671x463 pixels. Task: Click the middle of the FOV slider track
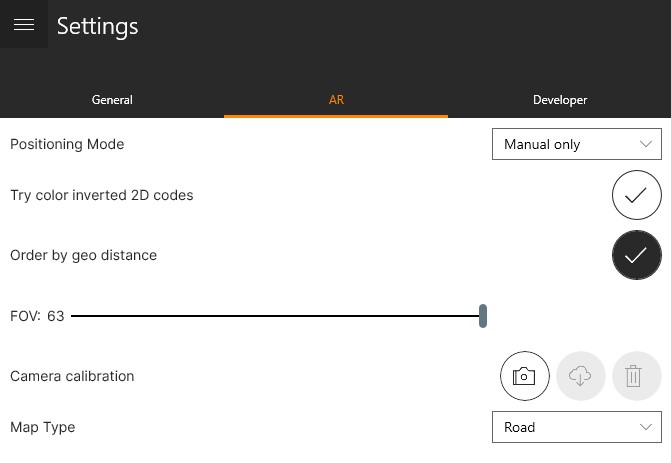point(276,316)
